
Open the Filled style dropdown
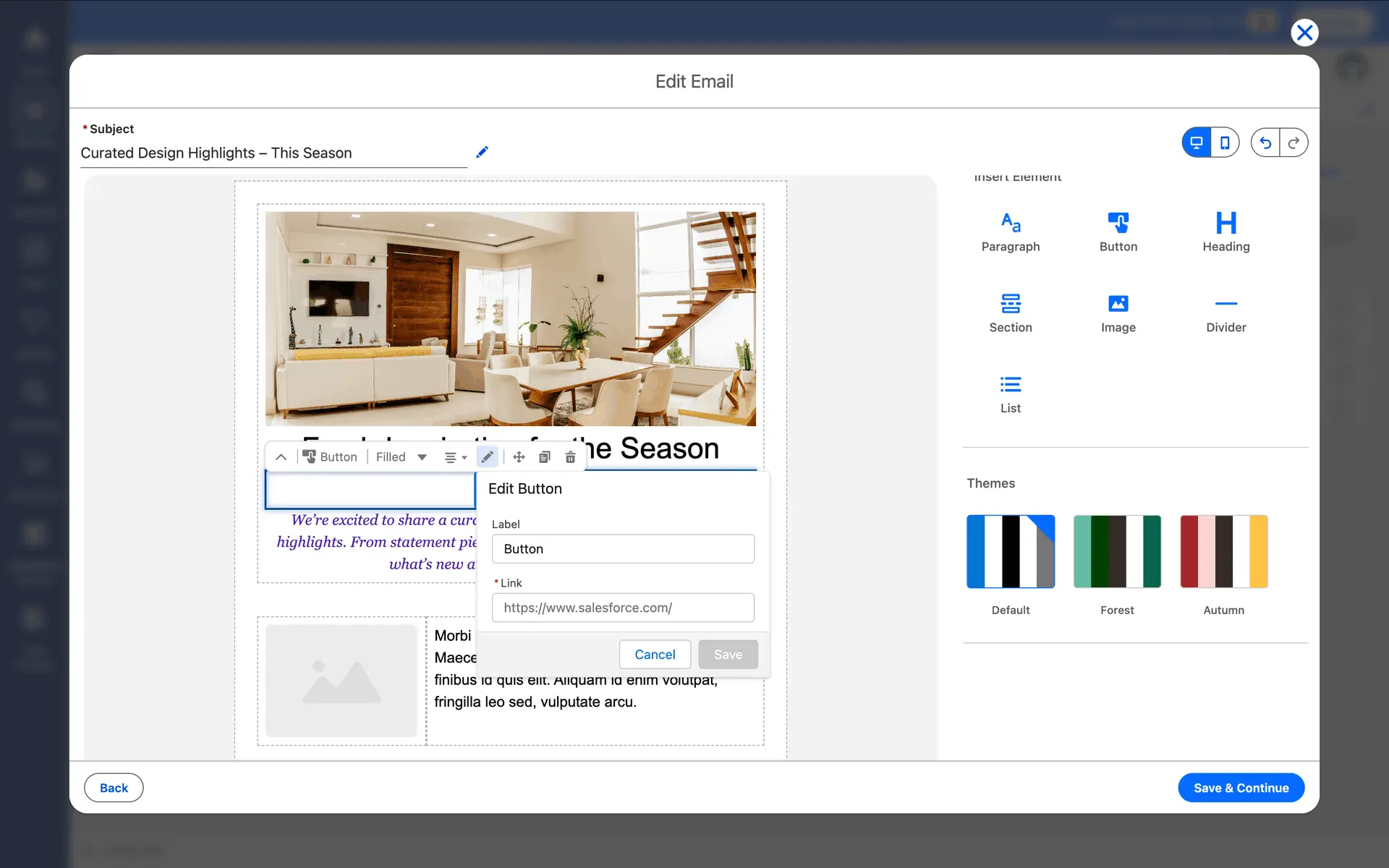(x=402, y=457)
